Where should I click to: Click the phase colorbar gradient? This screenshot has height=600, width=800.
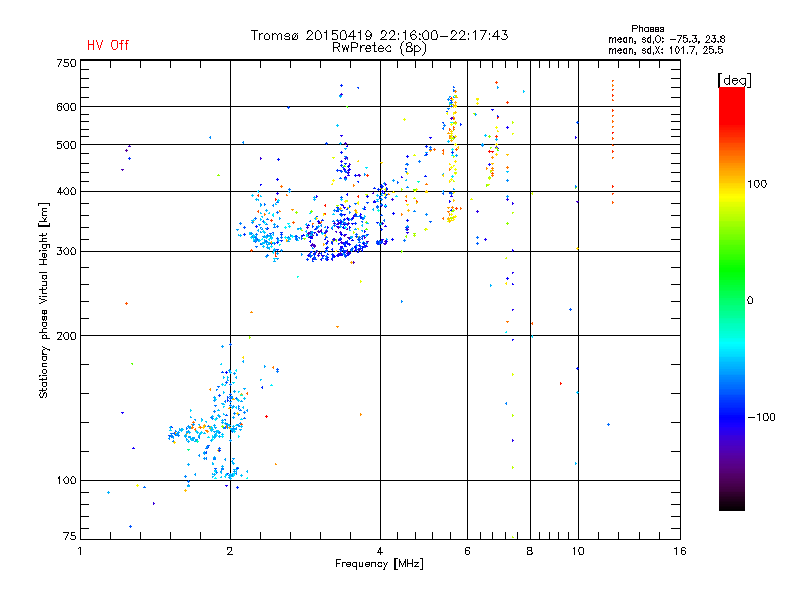tap(732, 298)
